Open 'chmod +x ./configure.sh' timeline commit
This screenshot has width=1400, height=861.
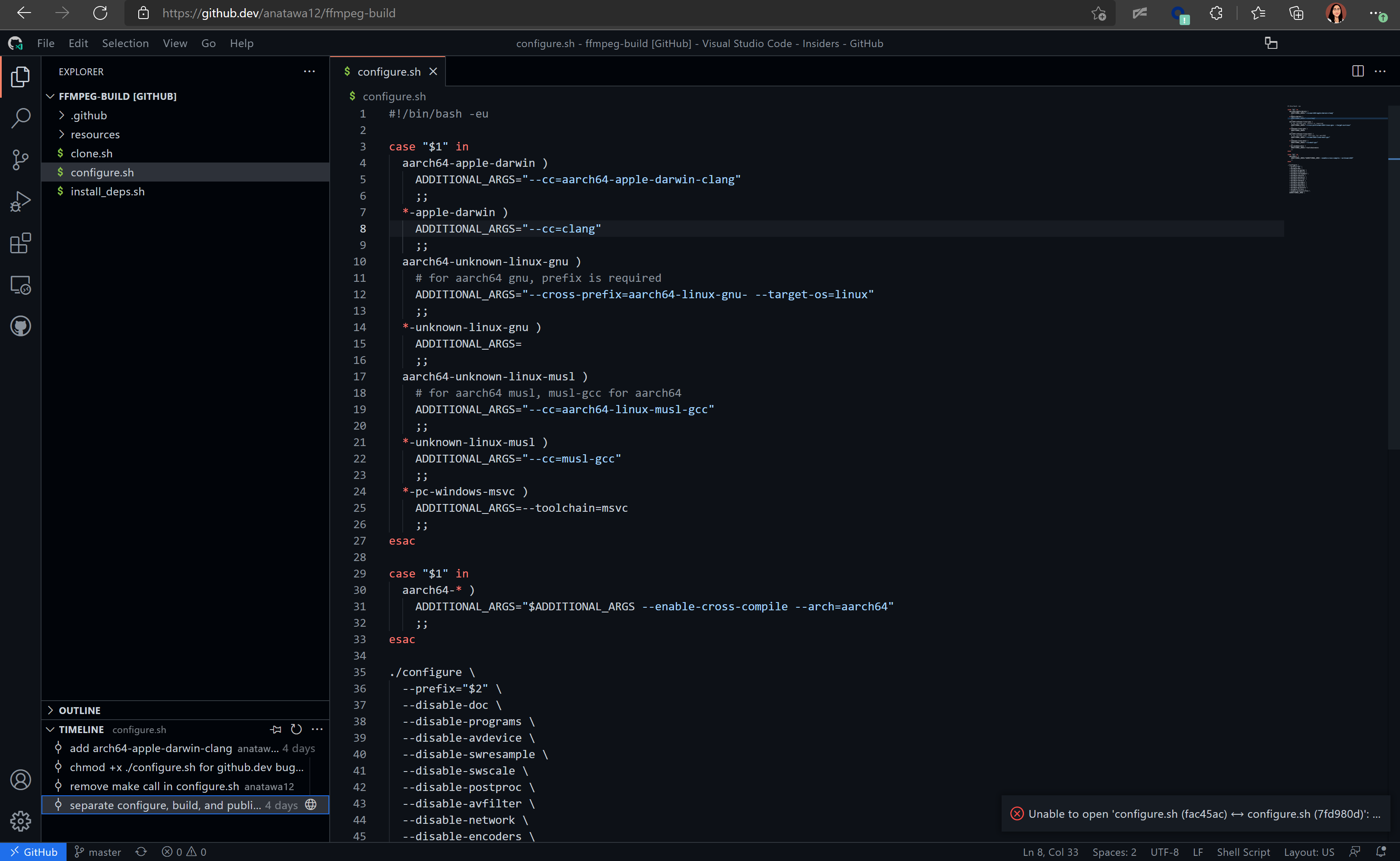[x=185, y=767]
